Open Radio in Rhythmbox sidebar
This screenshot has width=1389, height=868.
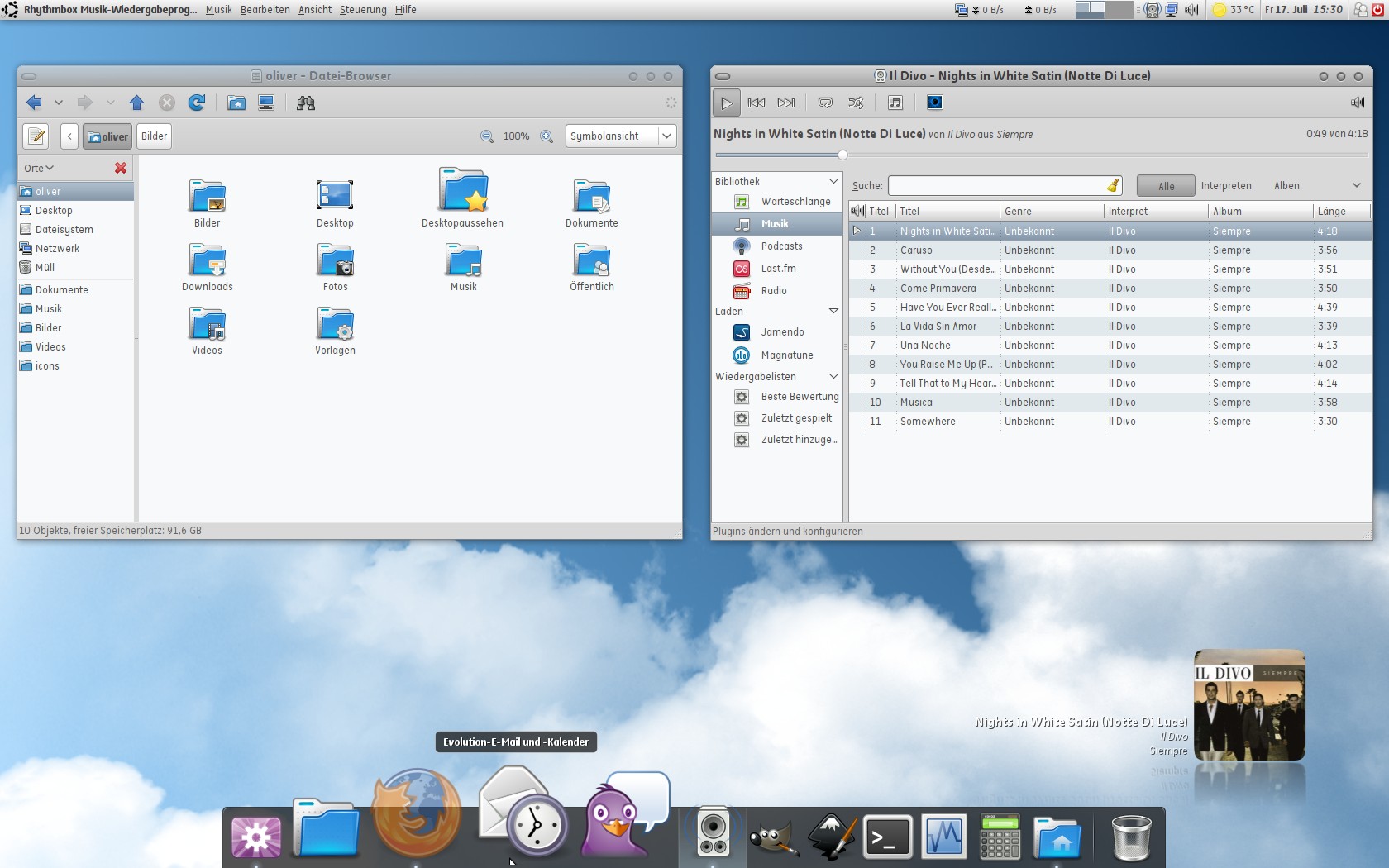coord(777,291)
